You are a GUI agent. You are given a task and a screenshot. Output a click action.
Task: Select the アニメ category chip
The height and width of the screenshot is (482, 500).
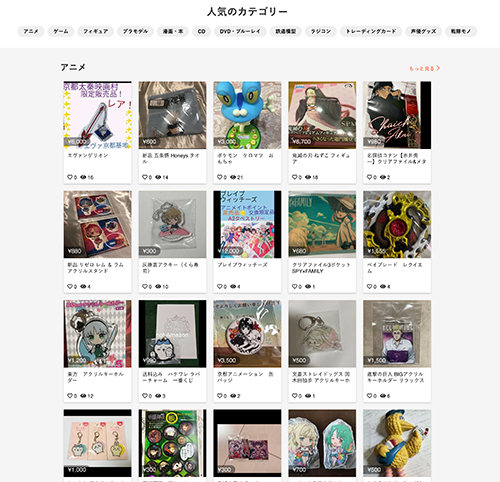(31, 31)
